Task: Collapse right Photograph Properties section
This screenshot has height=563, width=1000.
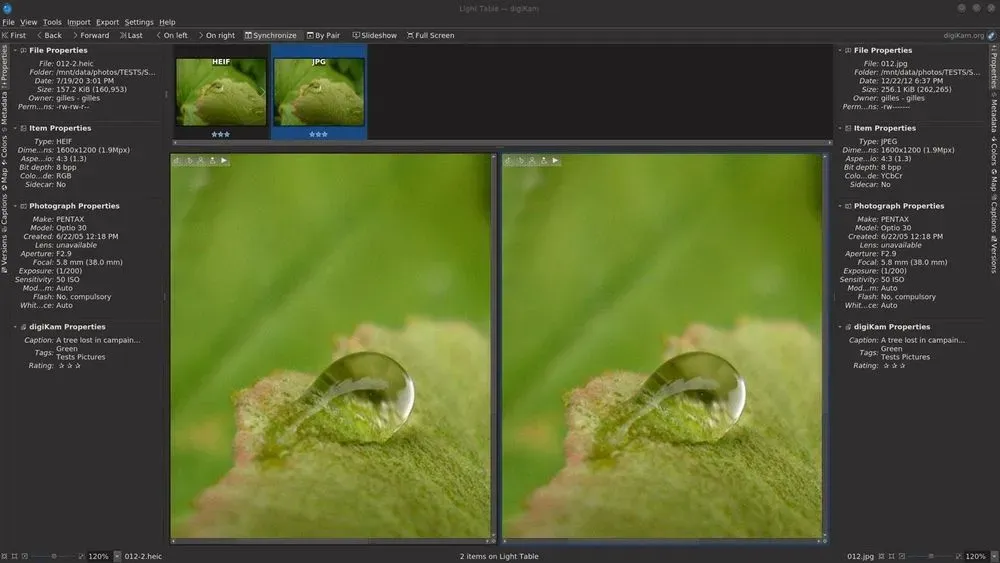Action: pos(840,206)
